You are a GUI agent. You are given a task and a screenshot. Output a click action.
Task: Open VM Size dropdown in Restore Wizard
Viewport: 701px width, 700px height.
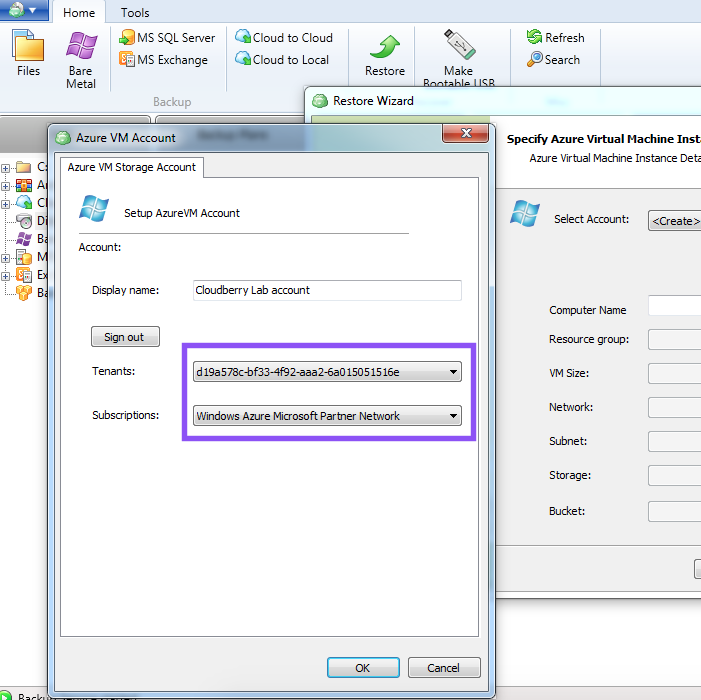click(x=674, y=374)
